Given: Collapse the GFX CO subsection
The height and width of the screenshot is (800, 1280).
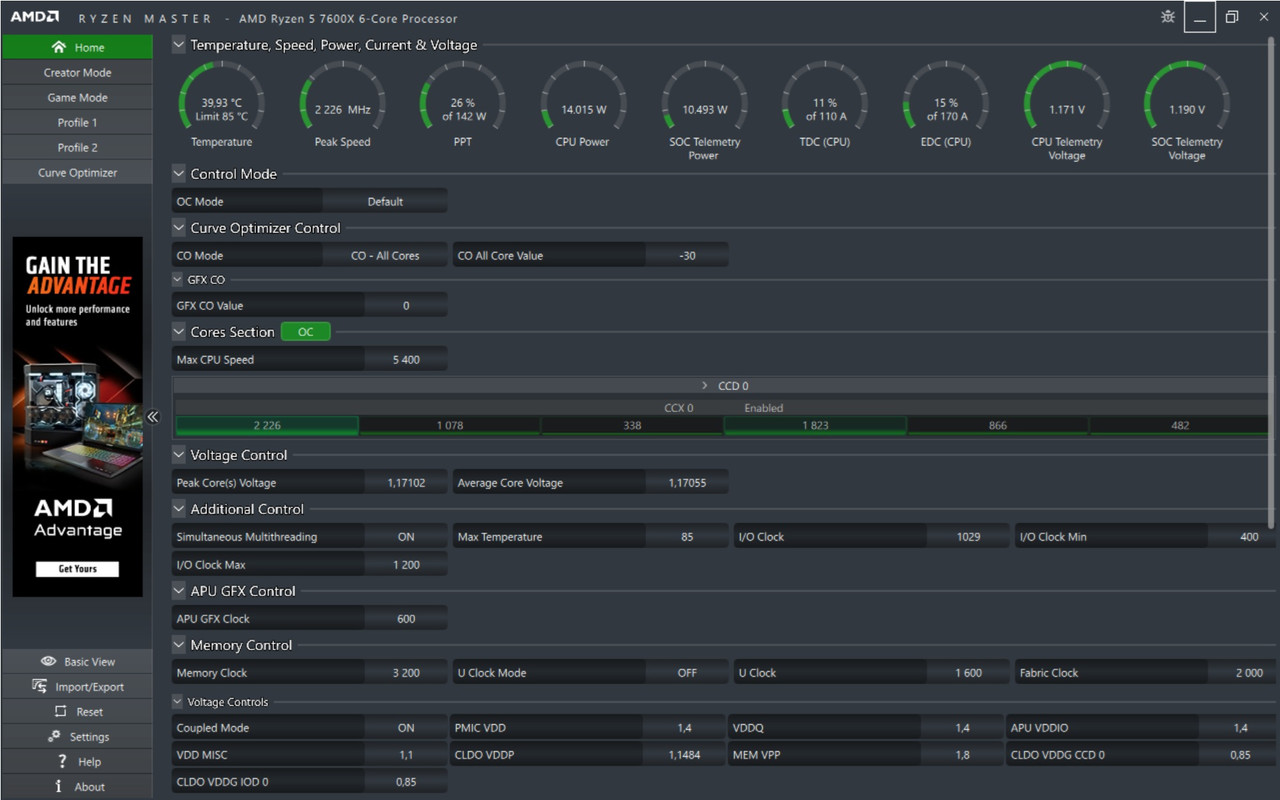Looking at the screenshot, I should (x=178, y=280).
